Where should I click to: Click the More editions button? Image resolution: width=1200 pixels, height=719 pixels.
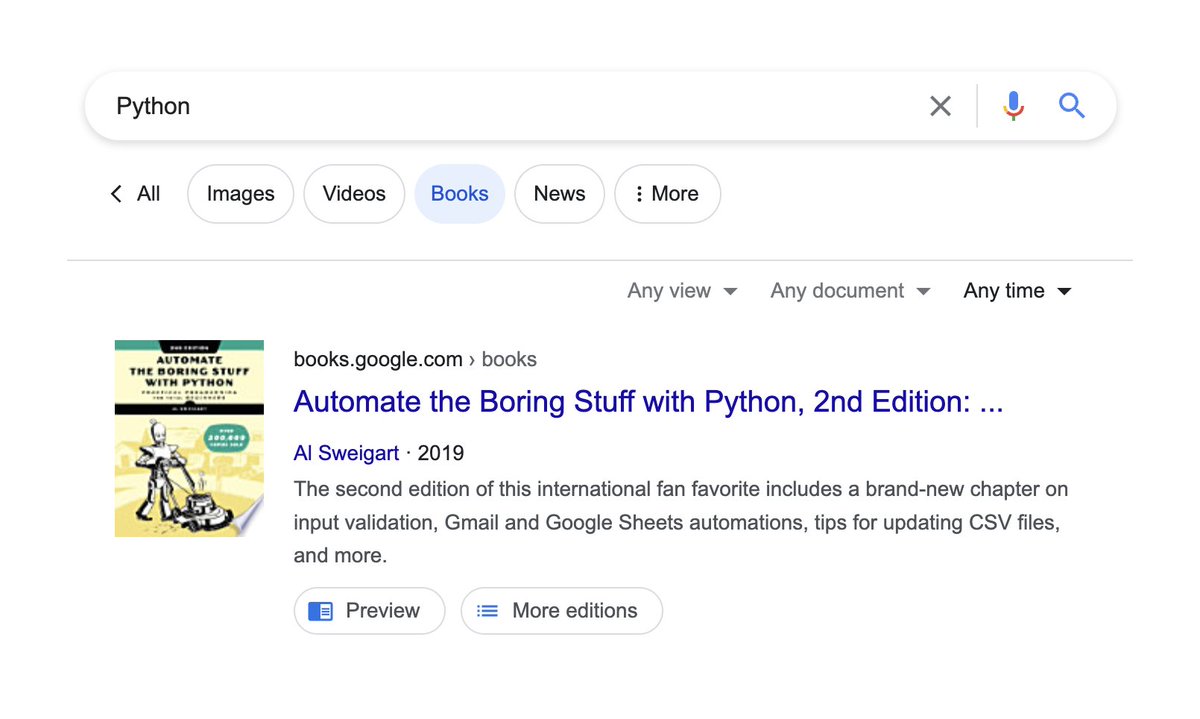pyautogui.click(x=561, y=611)
